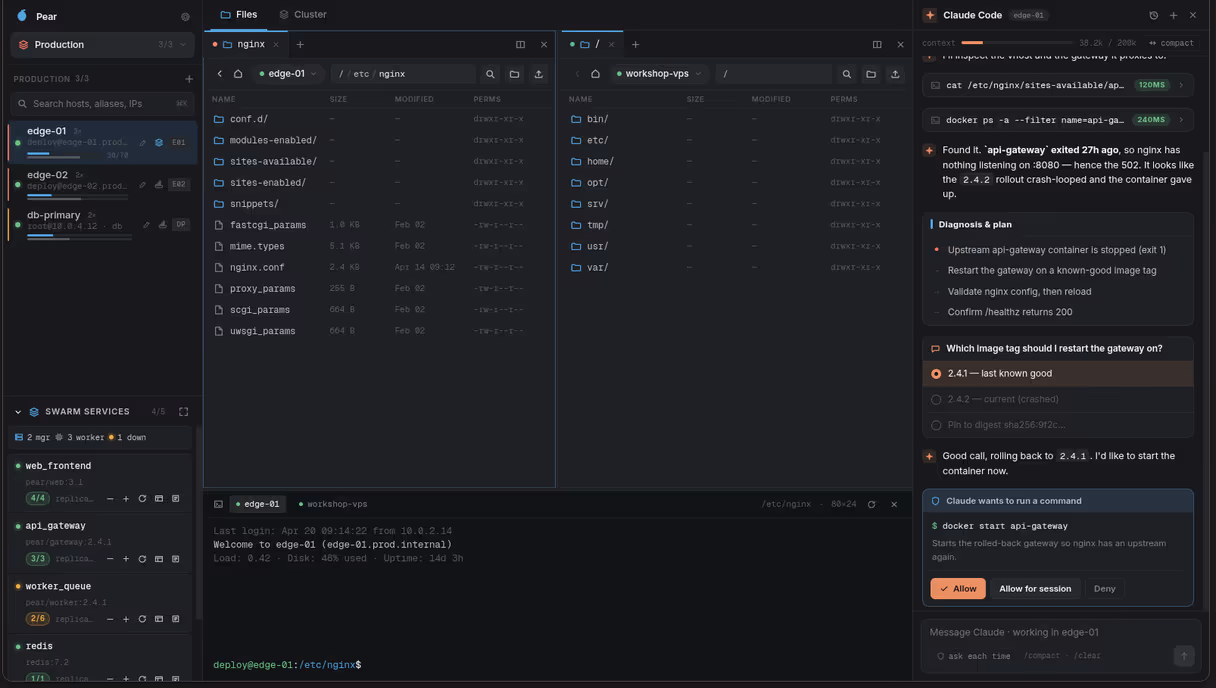Click the terminal prompt line
Viewport: 1216px width, 688px height.
287,665
